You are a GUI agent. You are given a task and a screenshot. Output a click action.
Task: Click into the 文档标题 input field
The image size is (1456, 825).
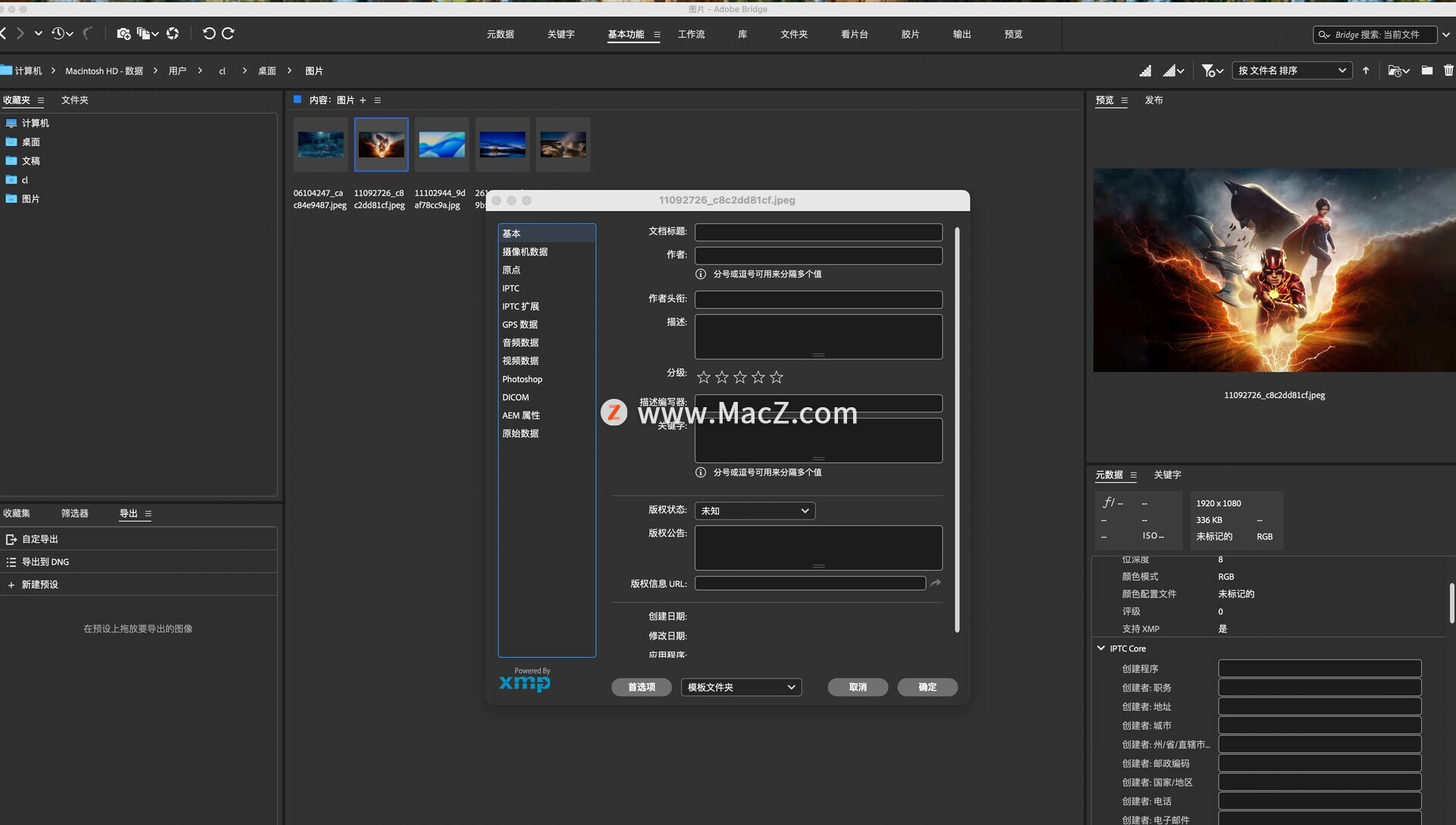point(818,232)
